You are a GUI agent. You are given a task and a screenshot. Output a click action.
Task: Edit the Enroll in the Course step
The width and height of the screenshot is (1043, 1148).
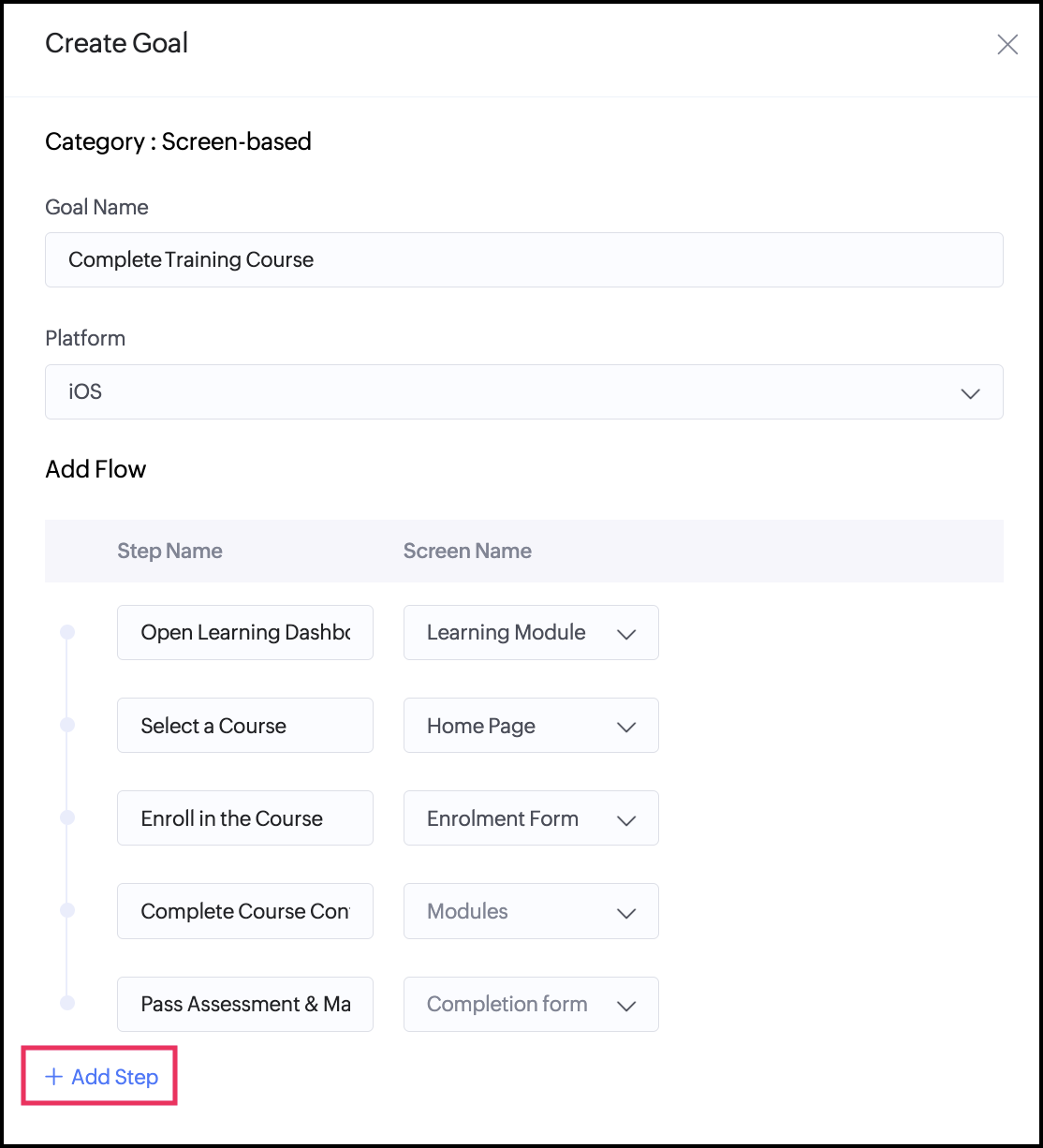[244, 818]
